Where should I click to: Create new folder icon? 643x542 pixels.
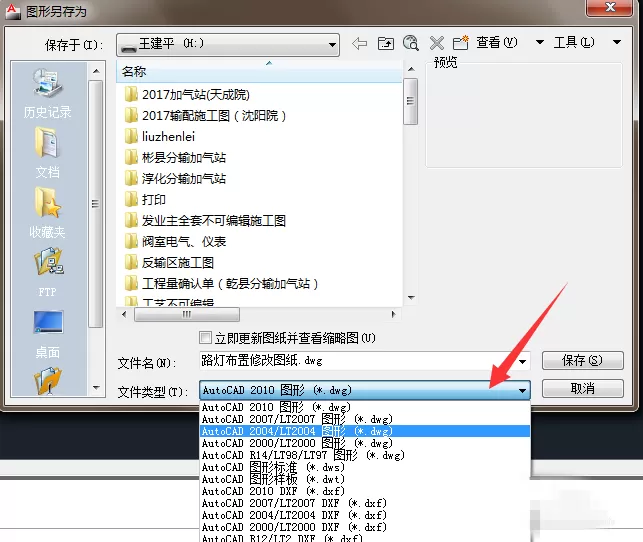[x=461, y=43]
